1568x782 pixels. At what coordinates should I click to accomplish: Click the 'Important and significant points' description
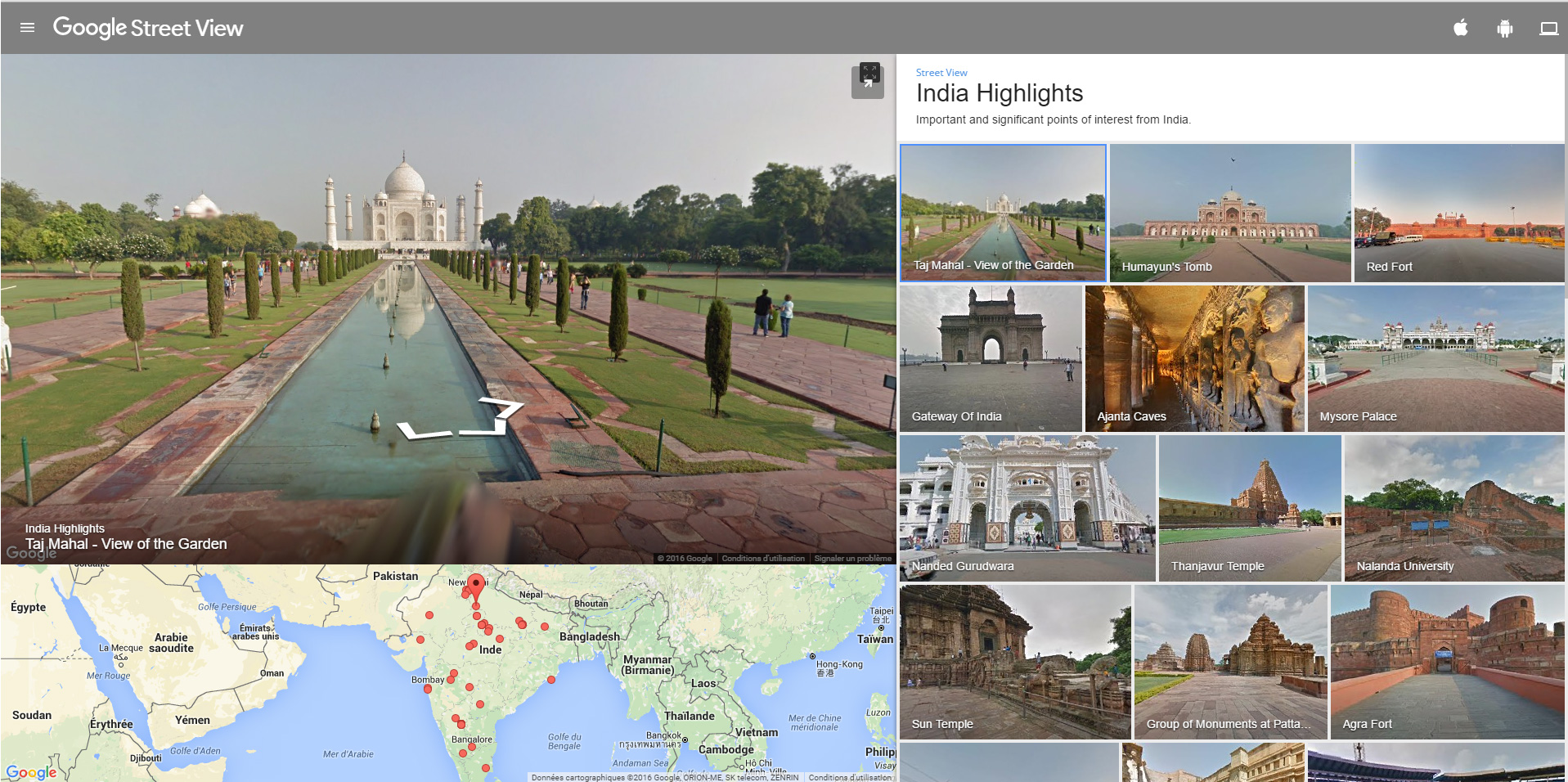1054,119
